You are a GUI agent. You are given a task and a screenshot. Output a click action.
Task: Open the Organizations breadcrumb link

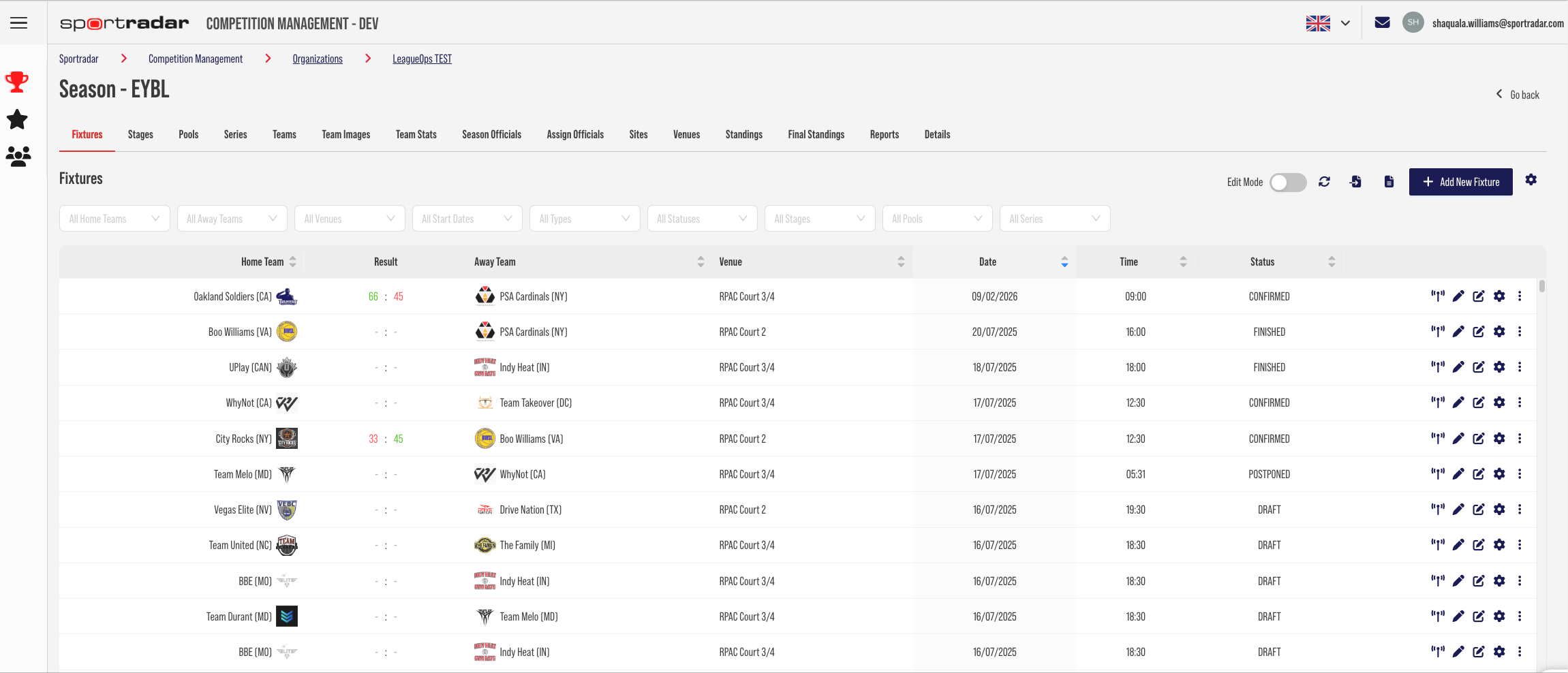pyautogui.click(x=318, y=59)
